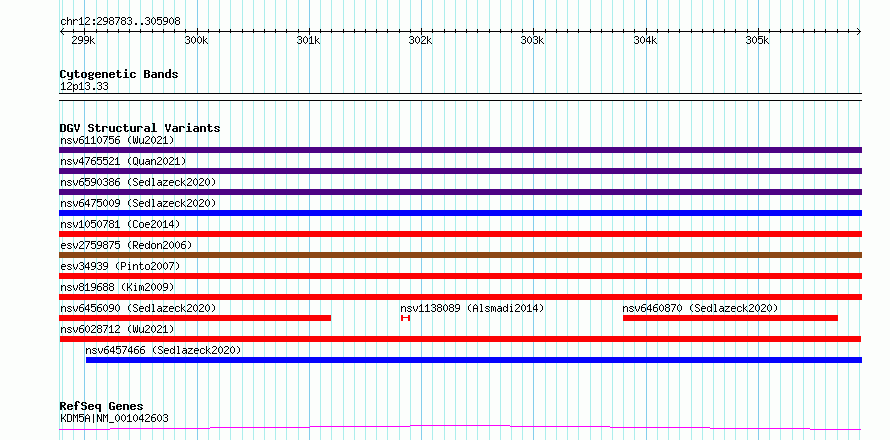
Task: Select the brown esv2759875 (Redon2006) bar
Action: [460, 255]
